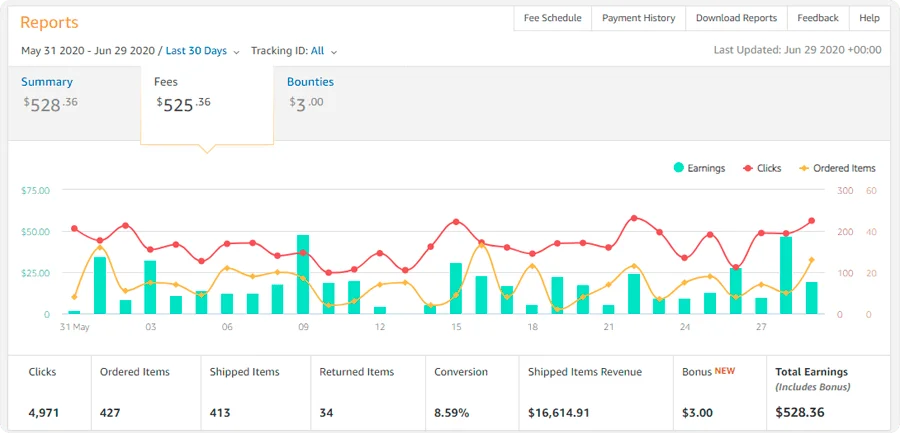Click the Help button

click(x=869, y=18)
